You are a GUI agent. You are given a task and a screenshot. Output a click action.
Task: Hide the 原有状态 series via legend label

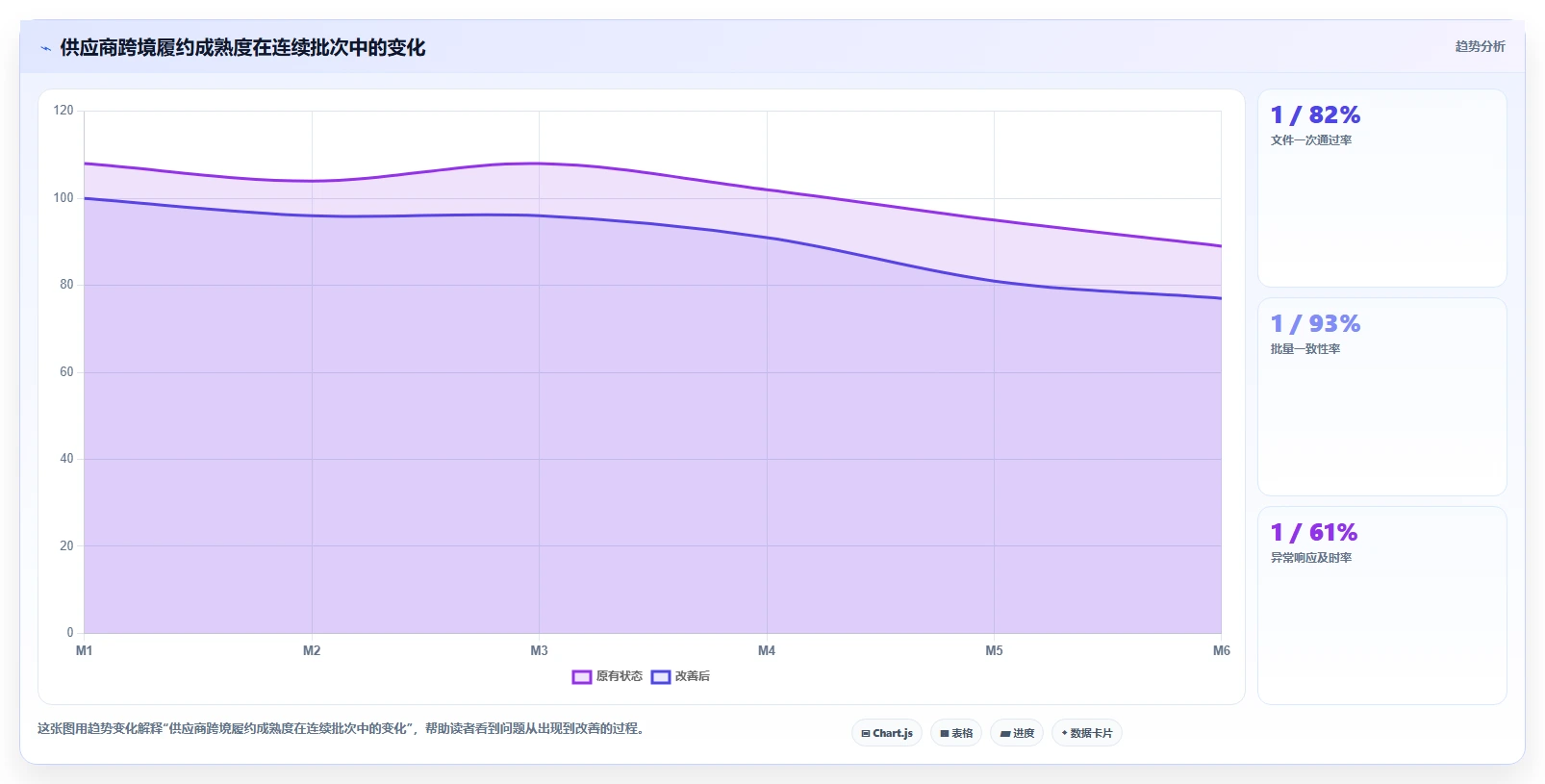click(619, 676)
